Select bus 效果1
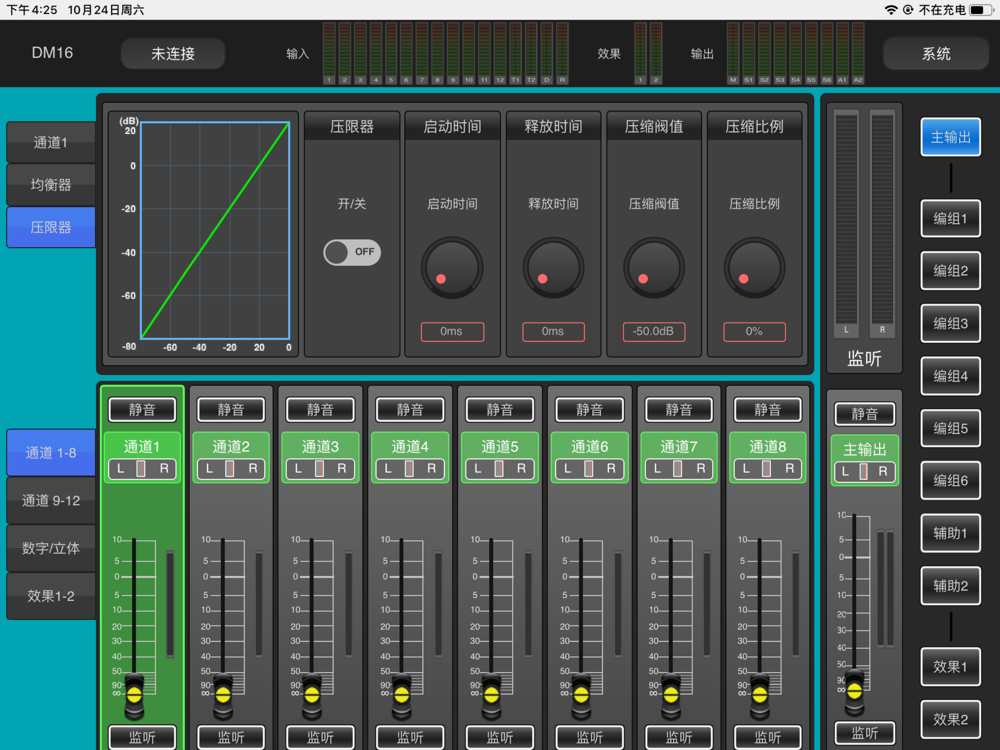Screen dimensions: 1000x750 (950, 667)
